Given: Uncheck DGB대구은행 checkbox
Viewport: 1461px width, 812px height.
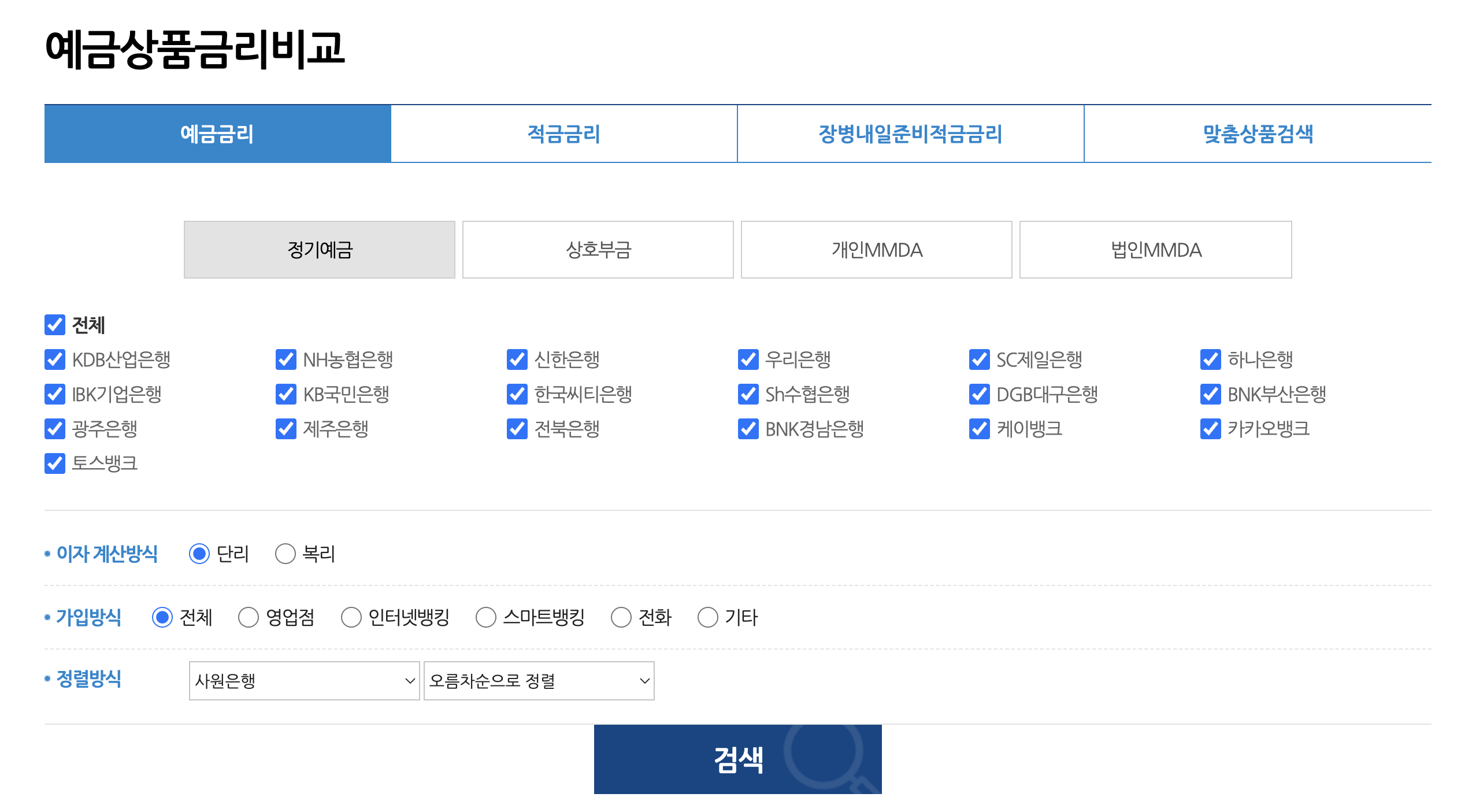Looking at the screenshot, I should point(979,394).
